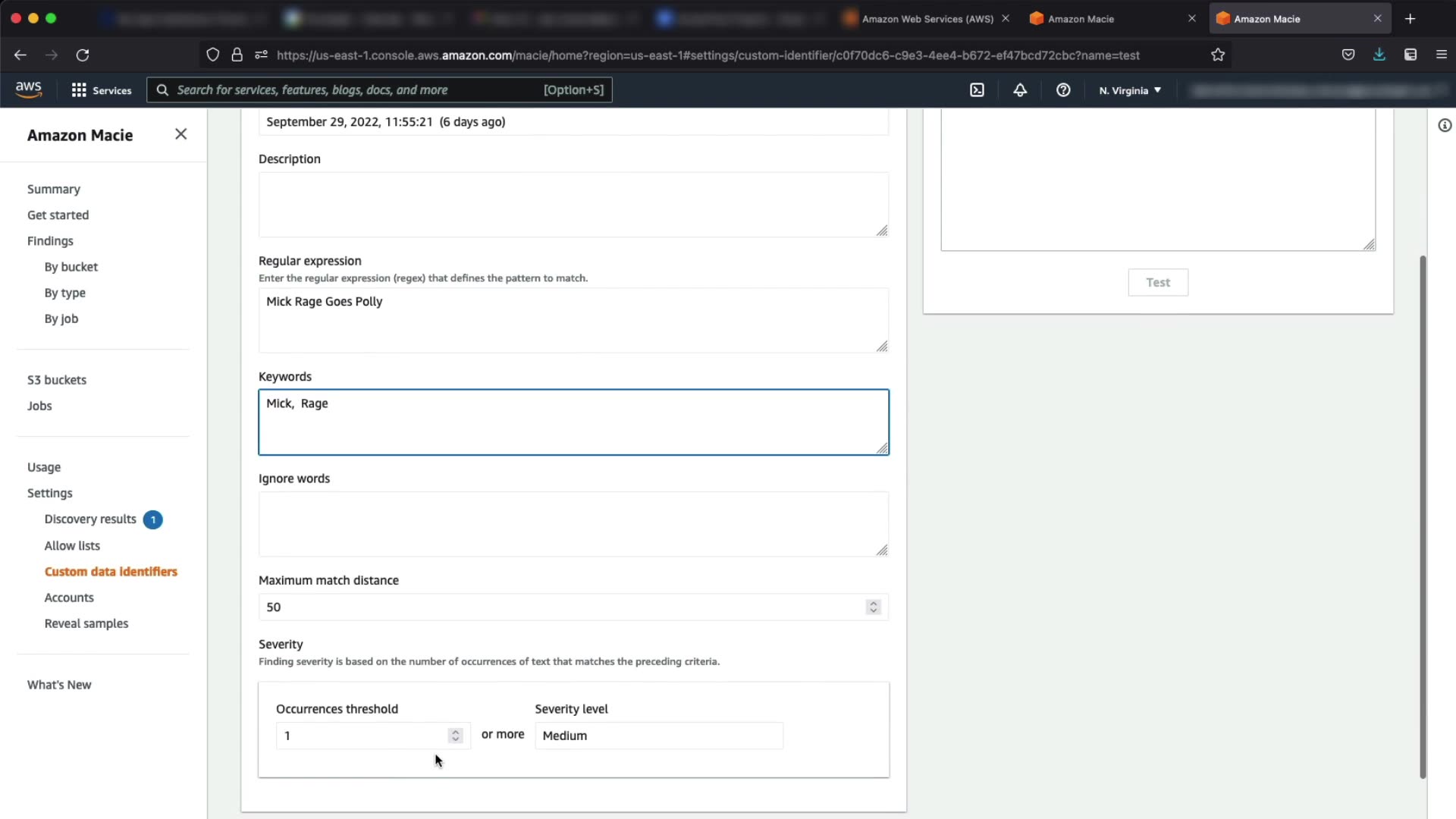This screenshot has height=819, width=1456.
Task: Click the page vertical scrollbar
Action: click(x=1423, y=516)
